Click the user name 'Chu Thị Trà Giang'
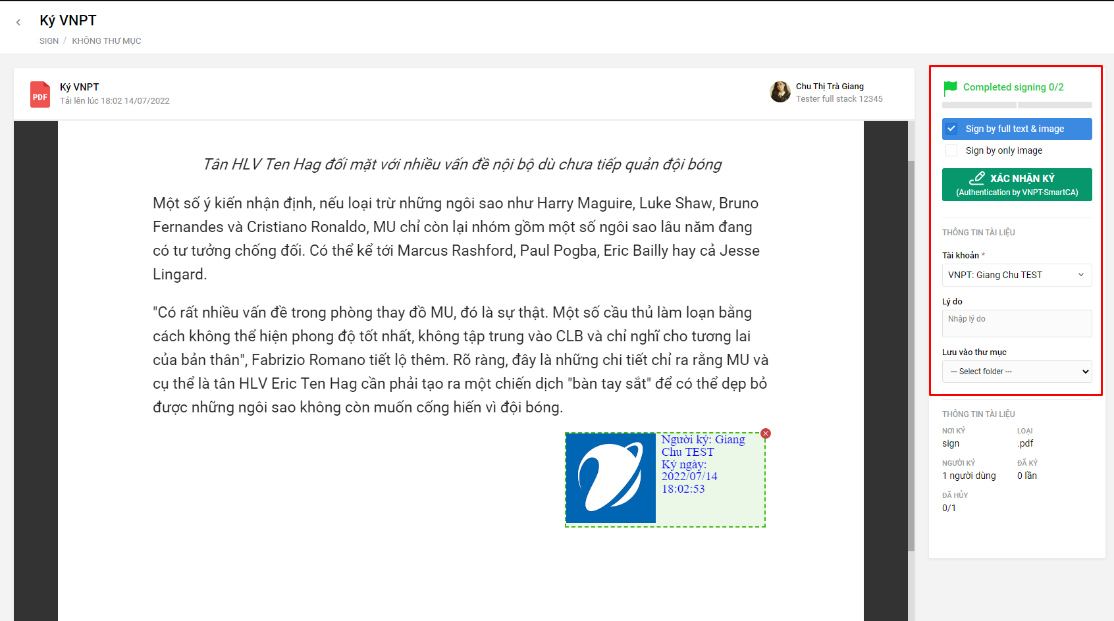1114x621 pixels. coord(830,86)
